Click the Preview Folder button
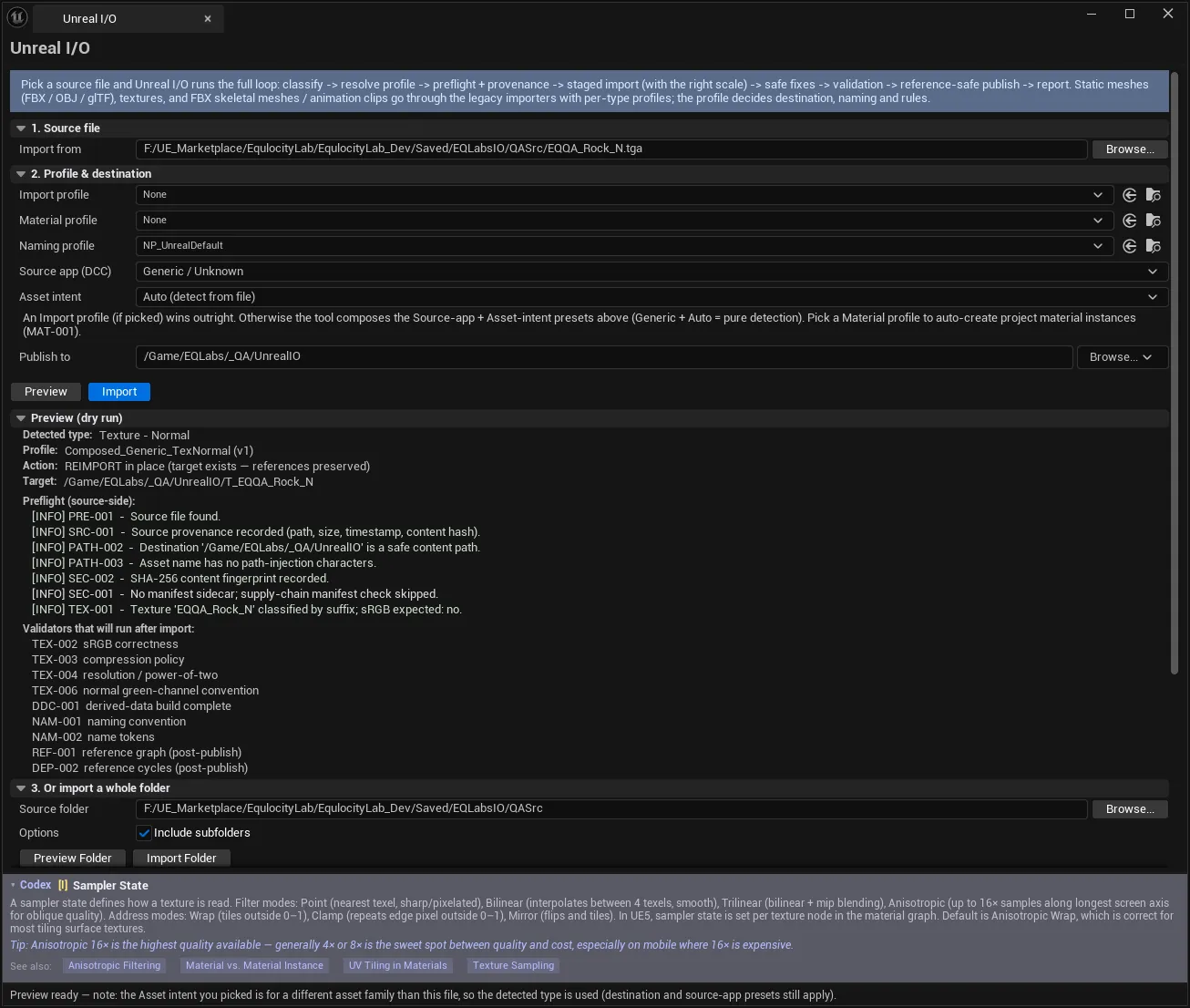 [73, 859]
